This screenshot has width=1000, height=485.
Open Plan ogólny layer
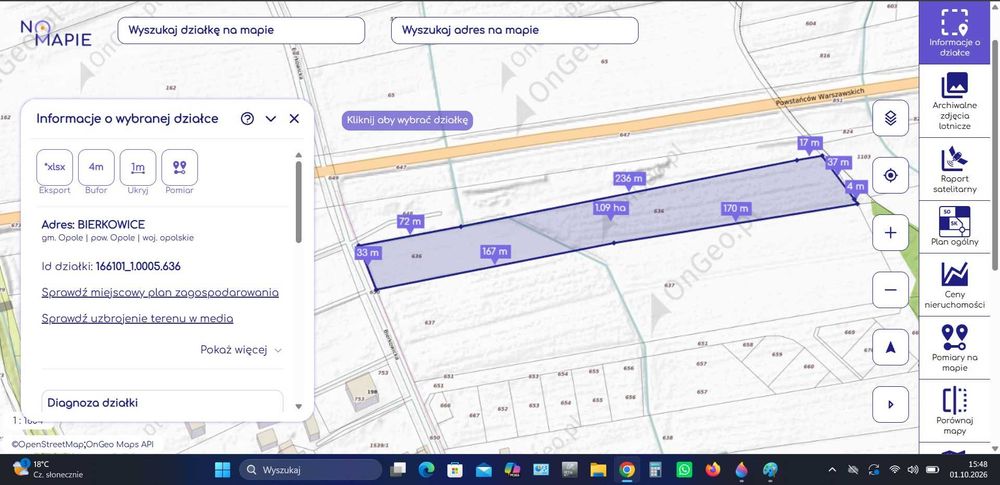[954, 227]
